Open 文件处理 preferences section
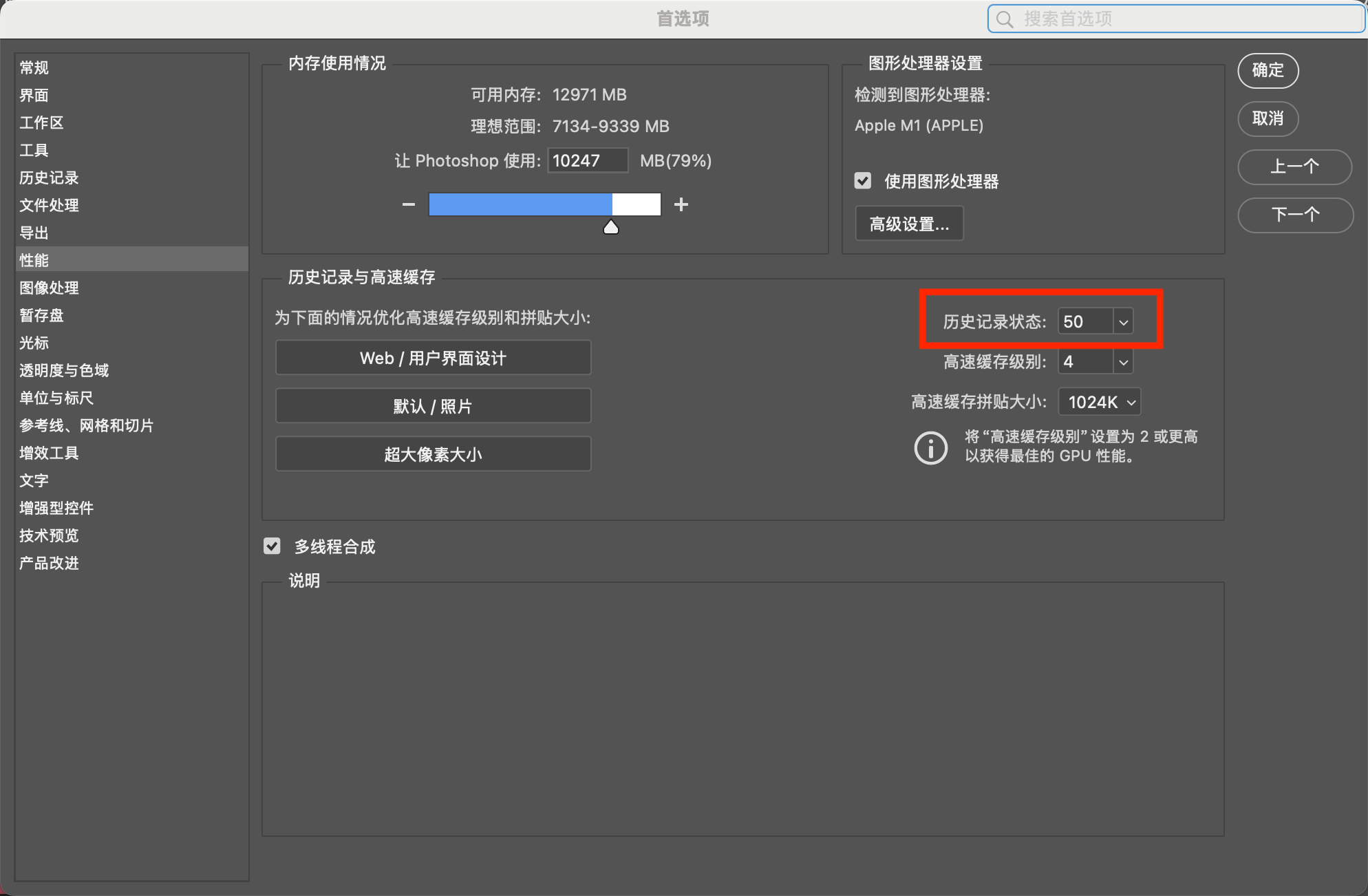Viewport: 1368px width, 896px height. 49,205
